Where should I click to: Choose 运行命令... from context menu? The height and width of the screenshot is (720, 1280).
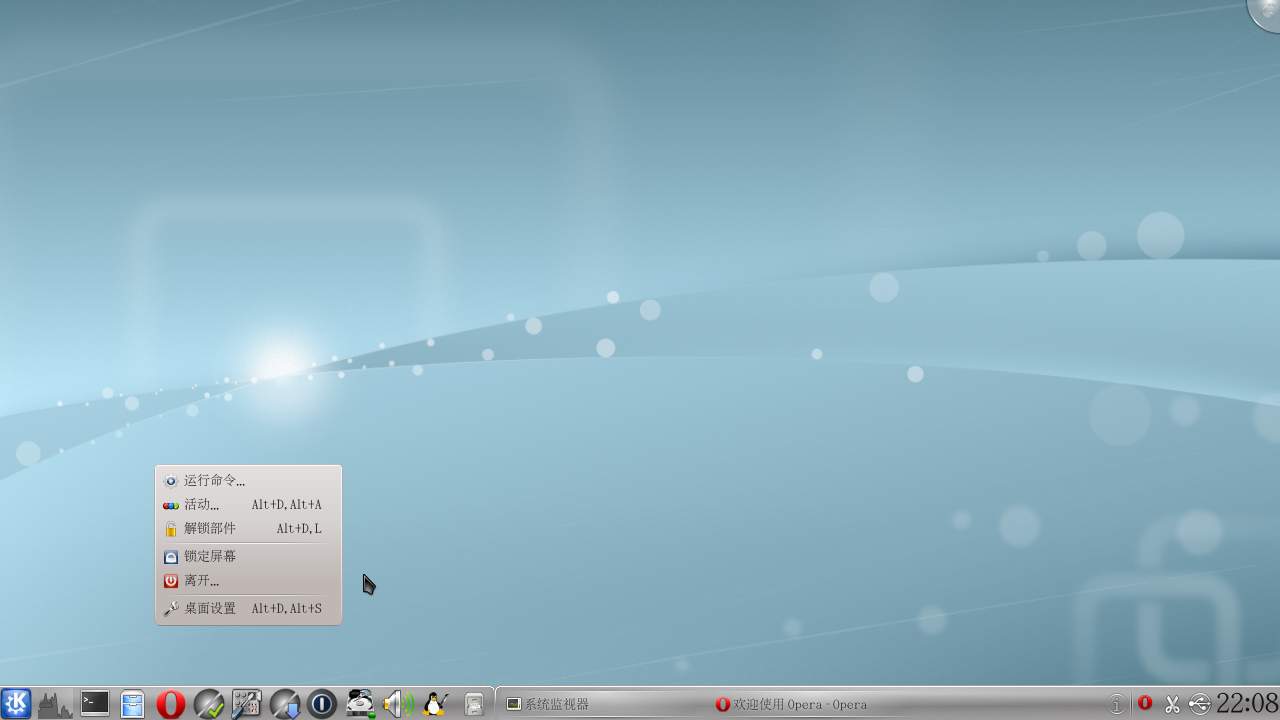(248, 480)
